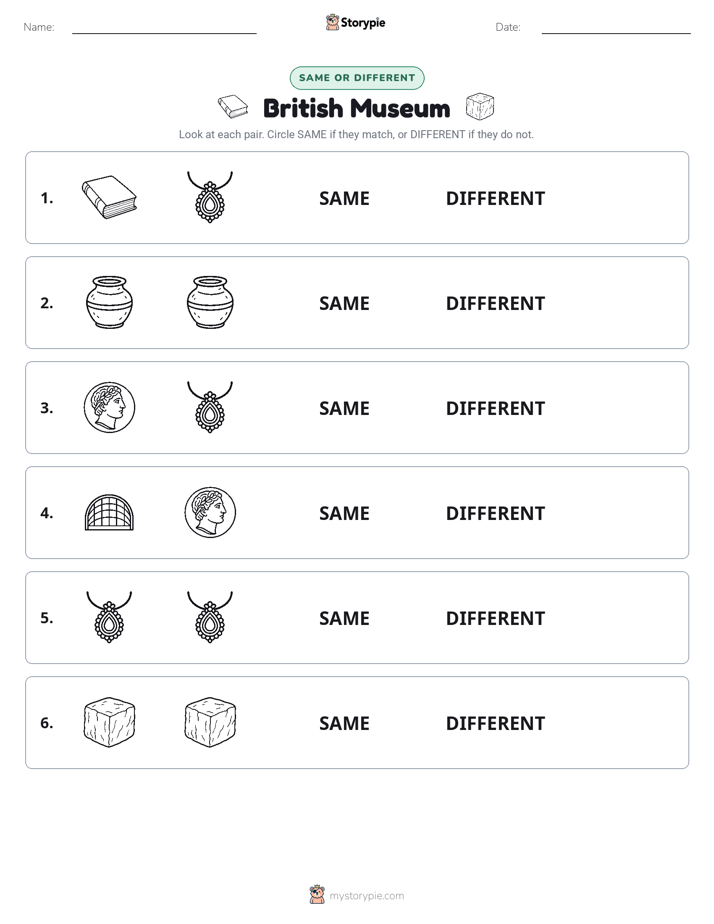This screenshot has width=714, height=924.
Task: Click the SAME OR DIFFERENT badge
Action: point(357,78)
